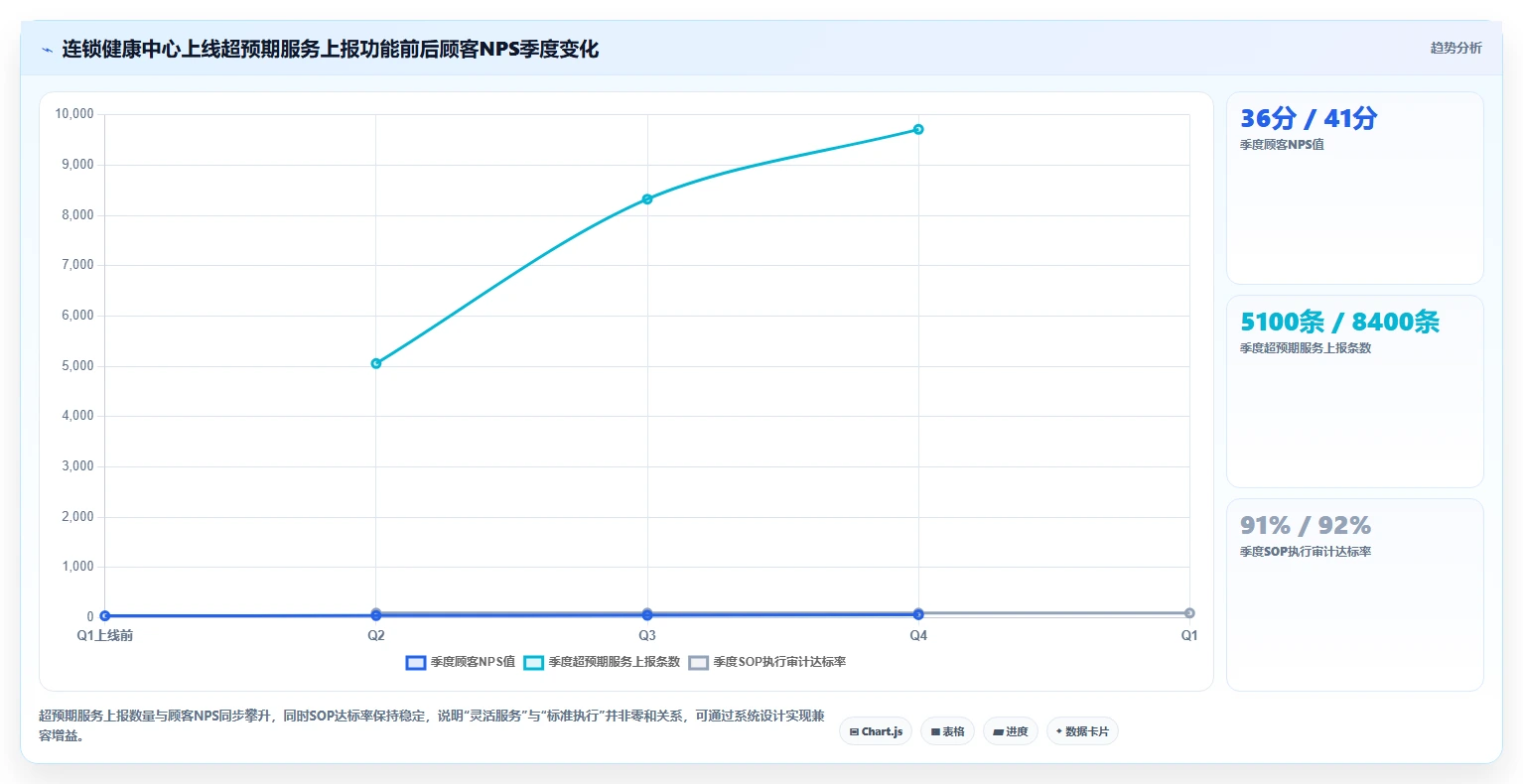This screenshot has width=1523, height=784.
Task: Select the Q4 point on cyan line
Action: tap(918, 129)
